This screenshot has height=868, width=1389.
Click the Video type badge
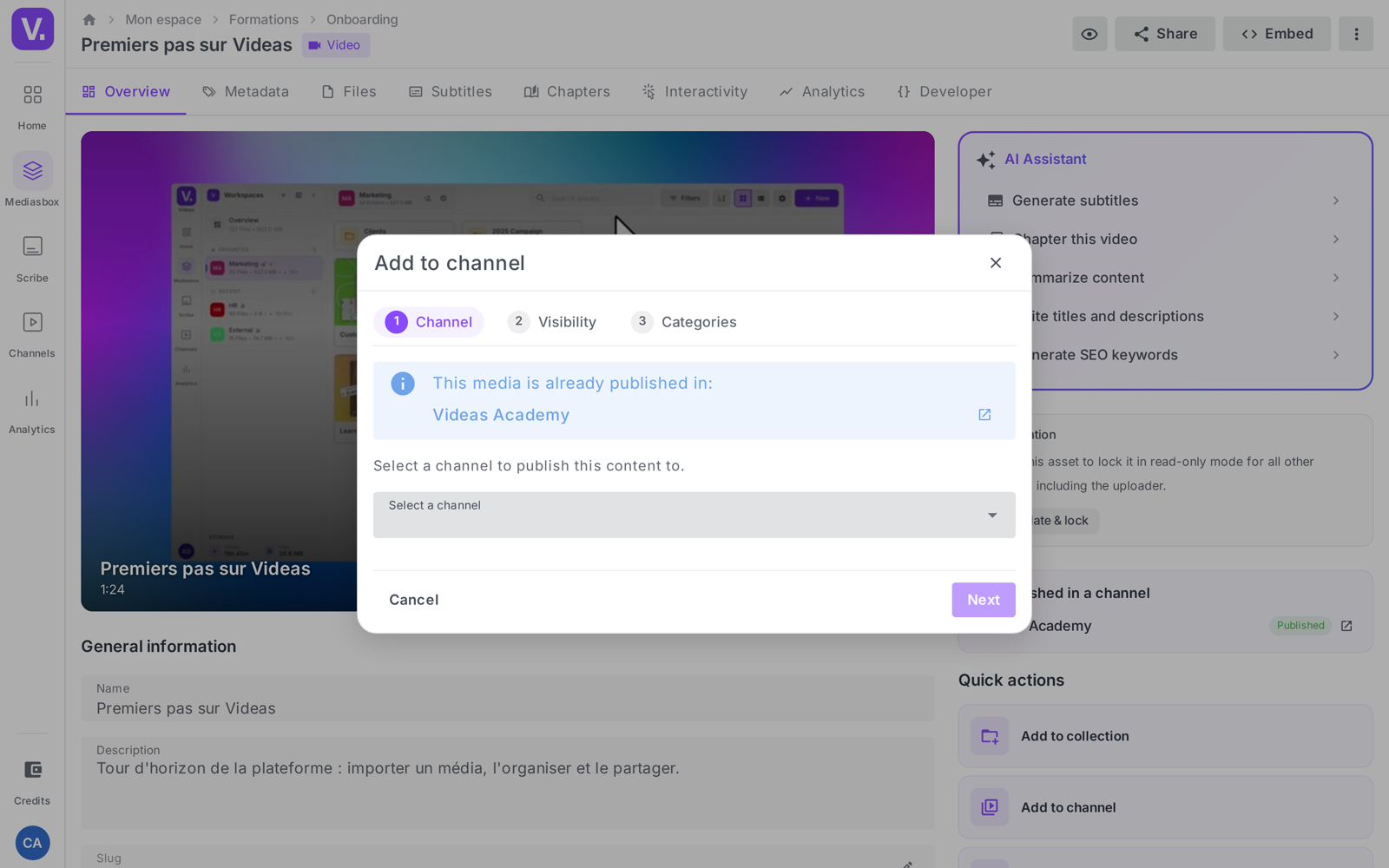336,45
